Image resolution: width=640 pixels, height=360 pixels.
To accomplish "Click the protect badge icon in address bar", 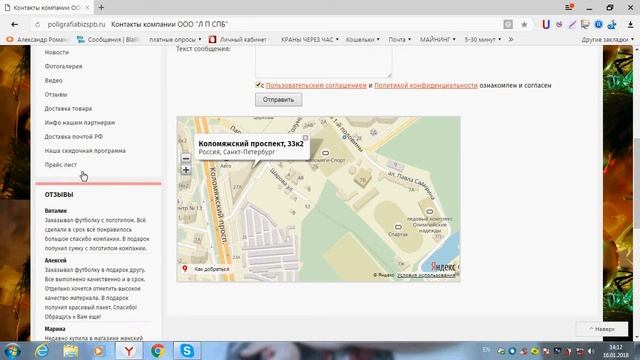I will pyautogui.click(x=508, y=24).
